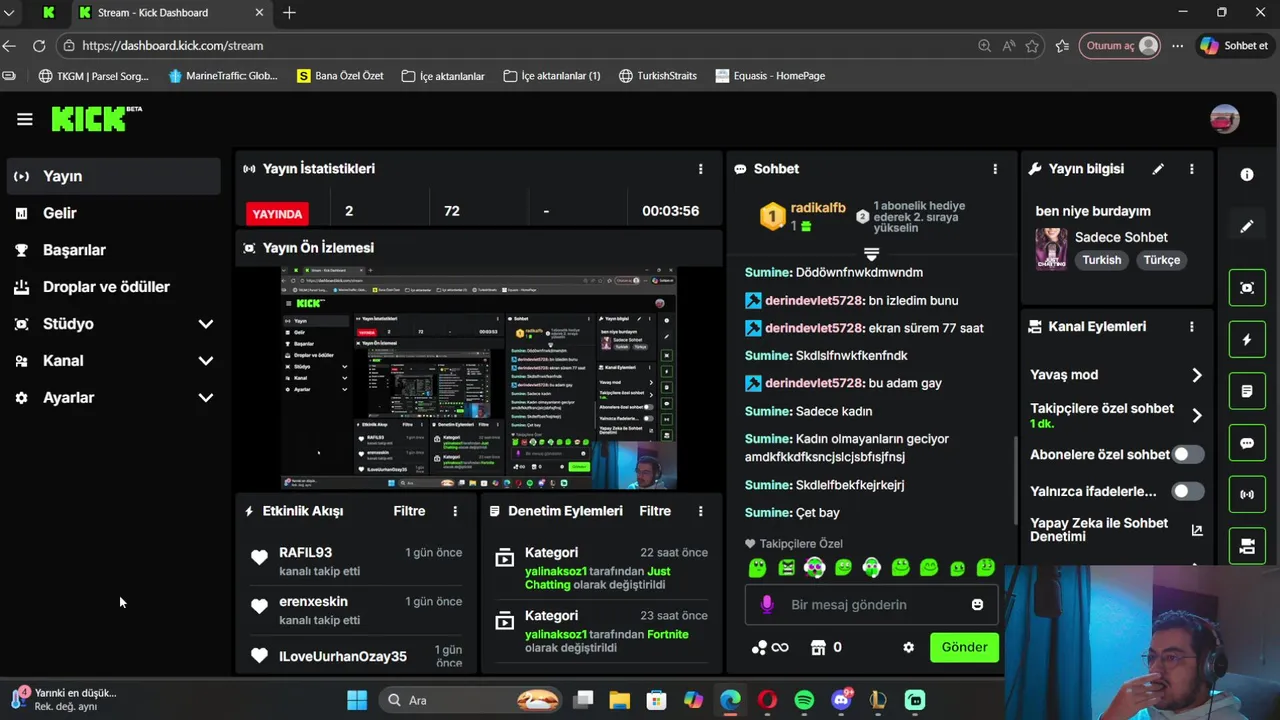Open Spotify from the taskbar

point(804,700)
